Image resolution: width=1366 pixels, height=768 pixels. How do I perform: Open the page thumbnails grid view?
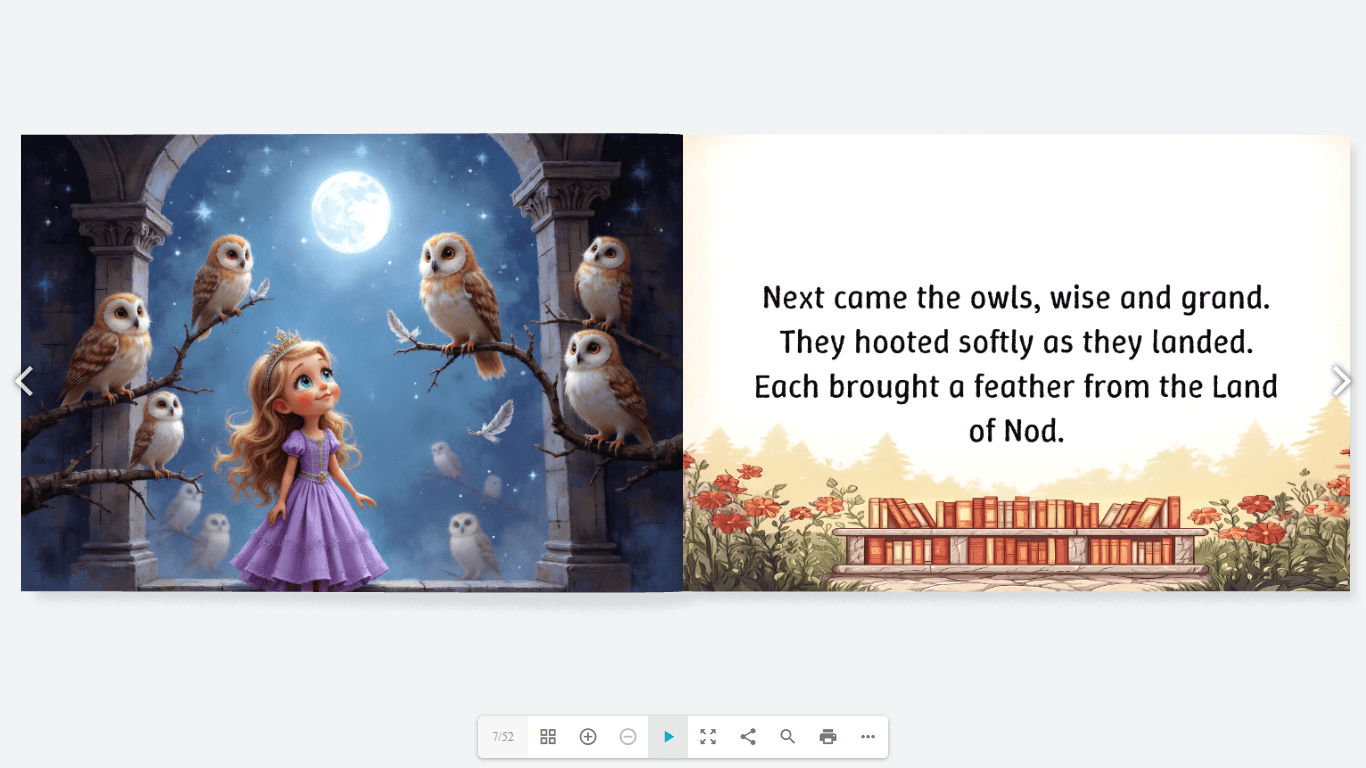[x=548, y=737]
